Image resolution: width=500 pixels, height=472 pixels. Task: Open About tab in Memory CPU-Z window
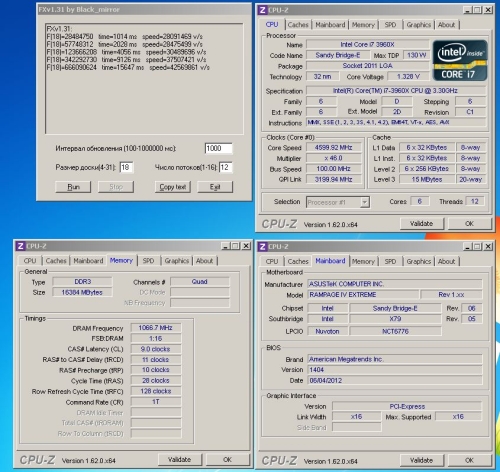205,261
